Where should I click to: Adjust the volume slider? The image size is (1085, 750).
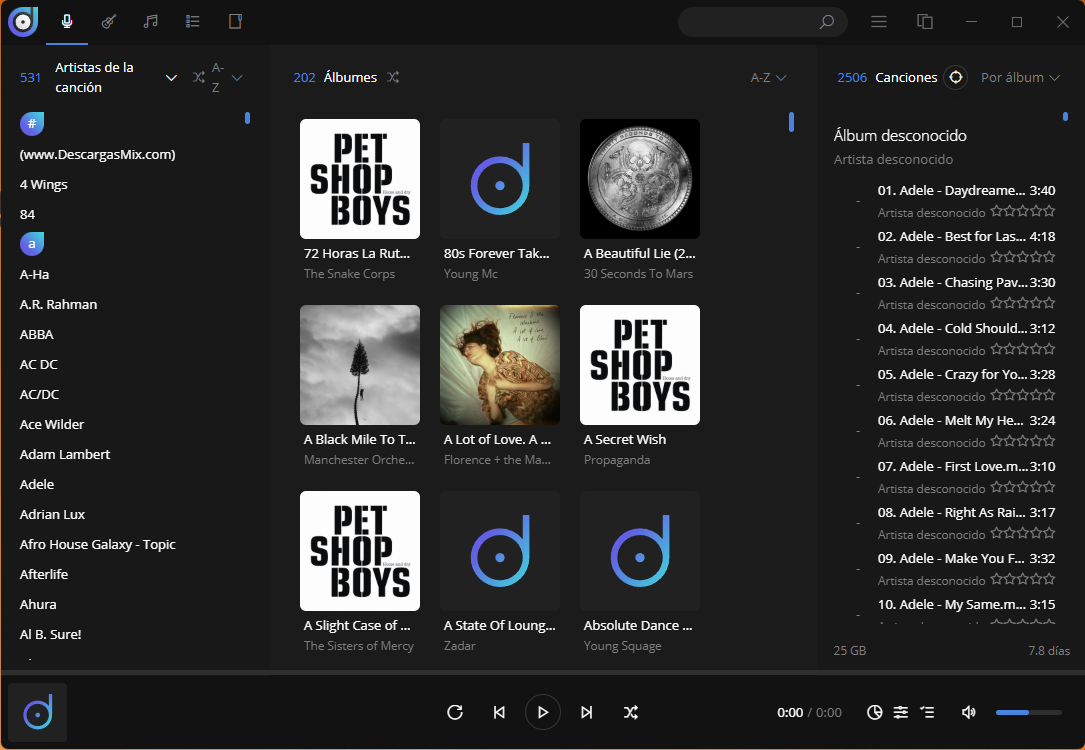pyautogui.click(x=1028, y=712)
